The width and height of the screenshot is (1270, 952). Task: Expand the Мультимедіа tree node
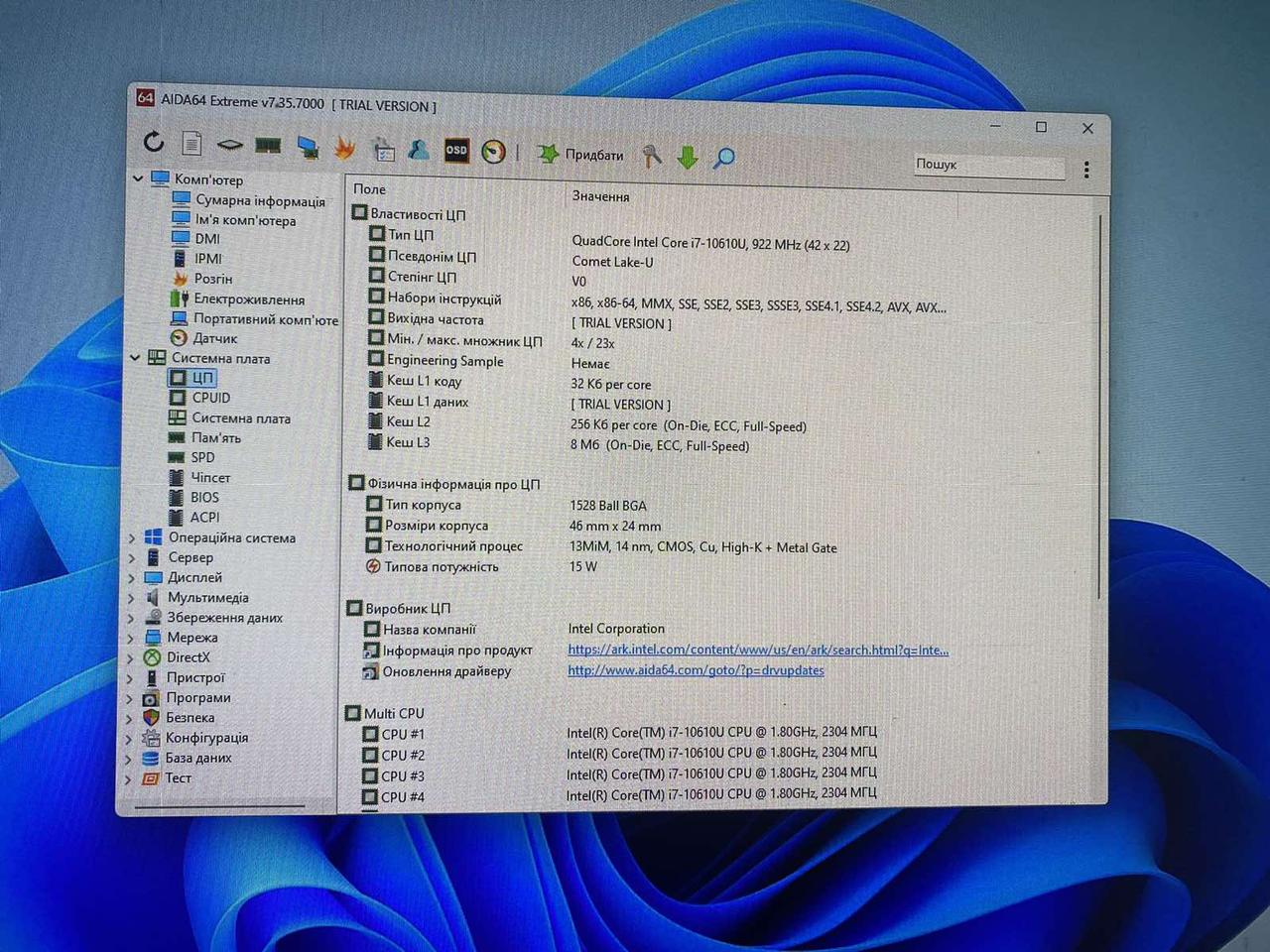pyautogui.click(x=131, y=598)
